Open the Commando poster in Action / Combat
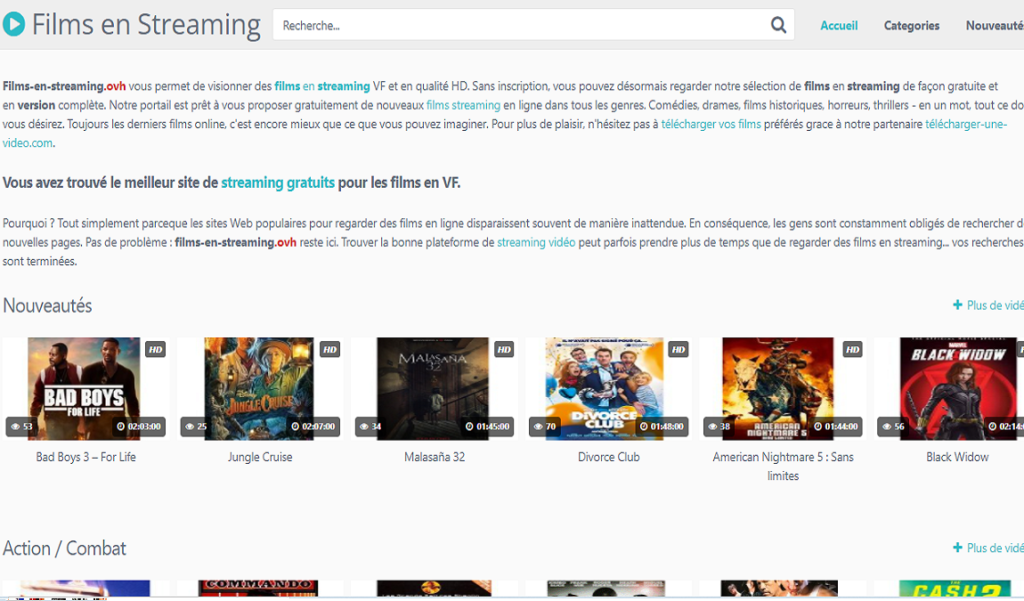The width and height of the screenshot is (1024, 601). pos(259,588)
